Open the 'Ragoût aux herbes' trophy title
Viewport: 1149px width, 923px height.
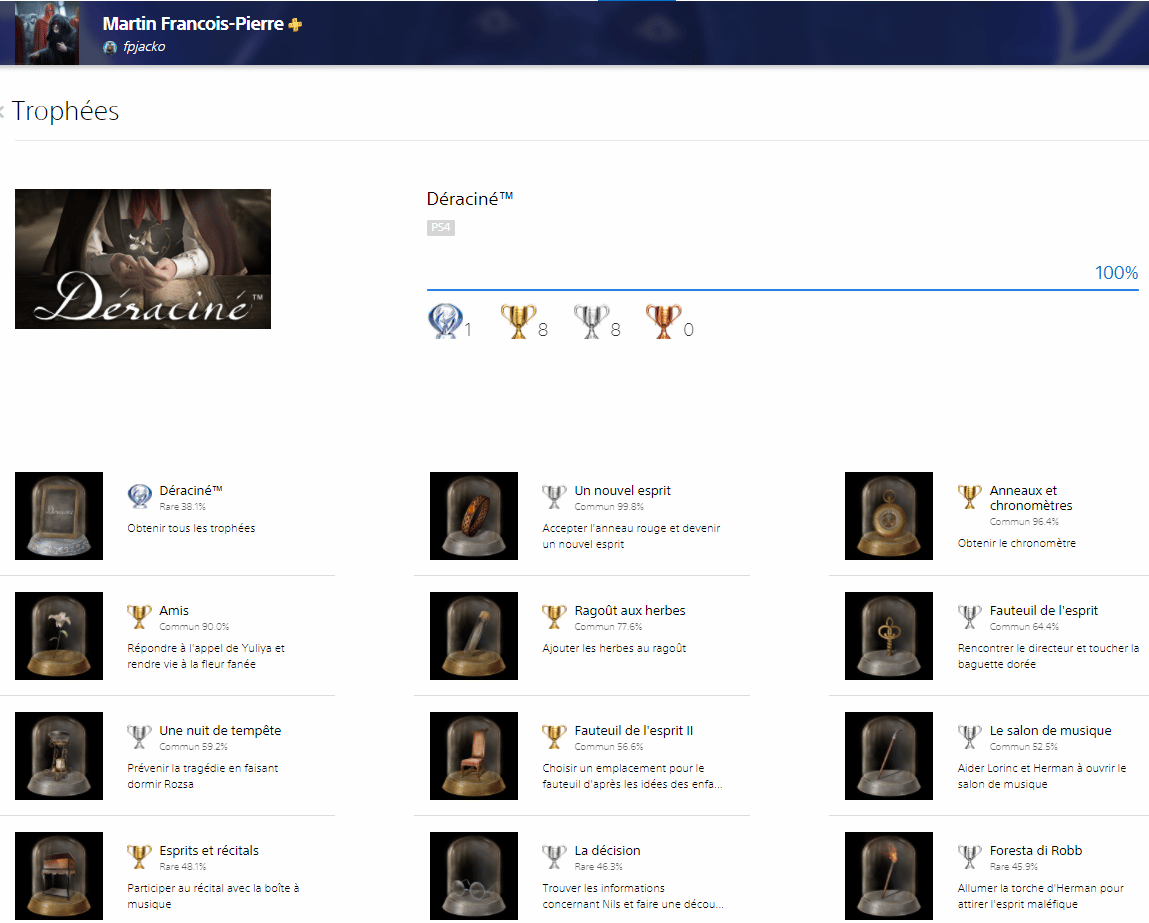pyautogui.click(x=629, y=611)
